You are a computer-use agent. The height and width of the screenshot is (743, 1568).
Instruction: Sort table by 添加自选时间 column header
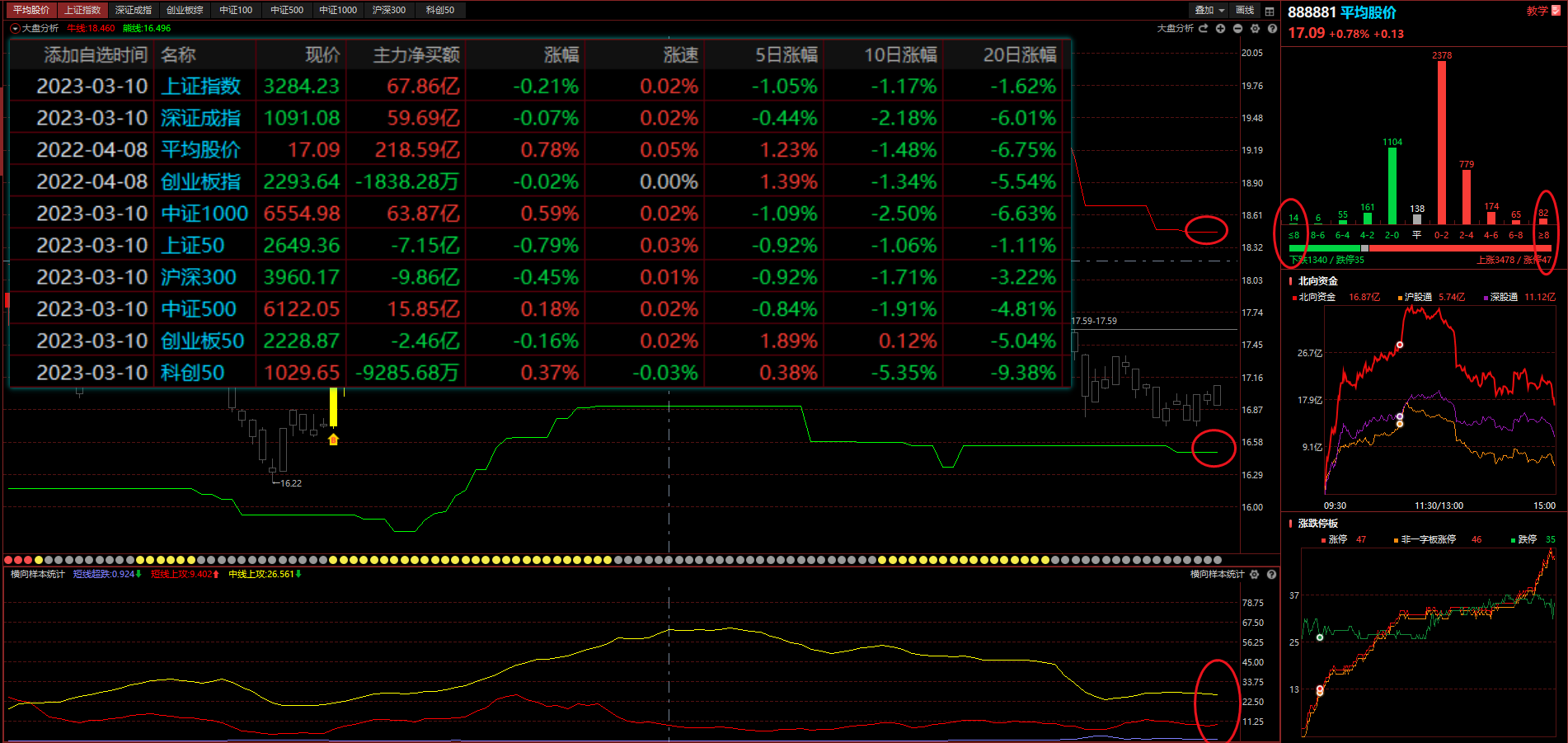pyautogui.click(x=96, y=54)
